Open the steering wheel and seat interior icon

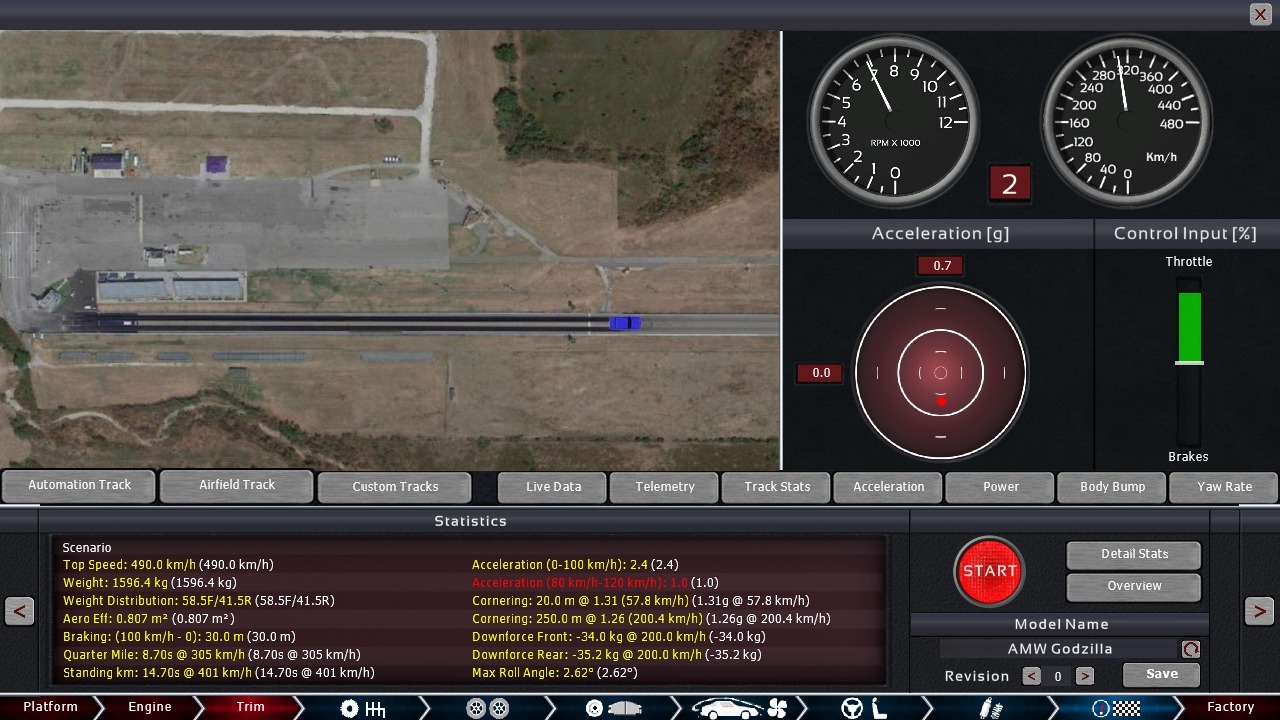[864, 708]
